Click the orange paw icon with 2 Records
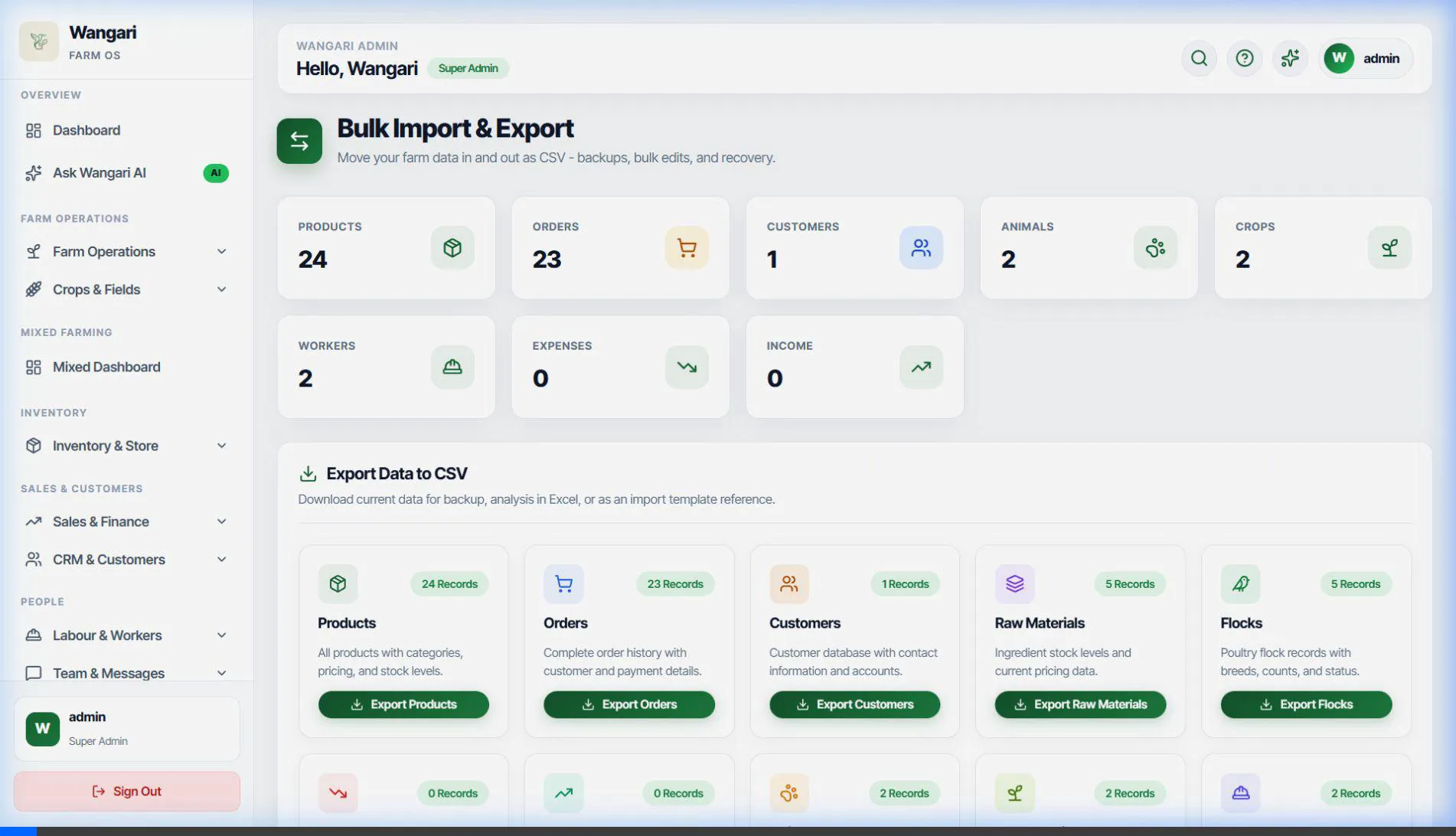 tap(789, 793)
